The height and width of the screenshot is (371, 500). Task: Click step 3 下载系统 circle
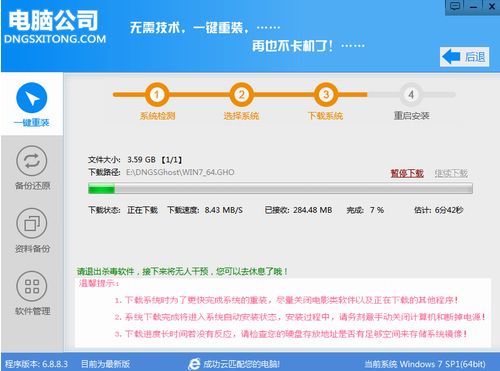pyautogui.click(x=326, y=95)
